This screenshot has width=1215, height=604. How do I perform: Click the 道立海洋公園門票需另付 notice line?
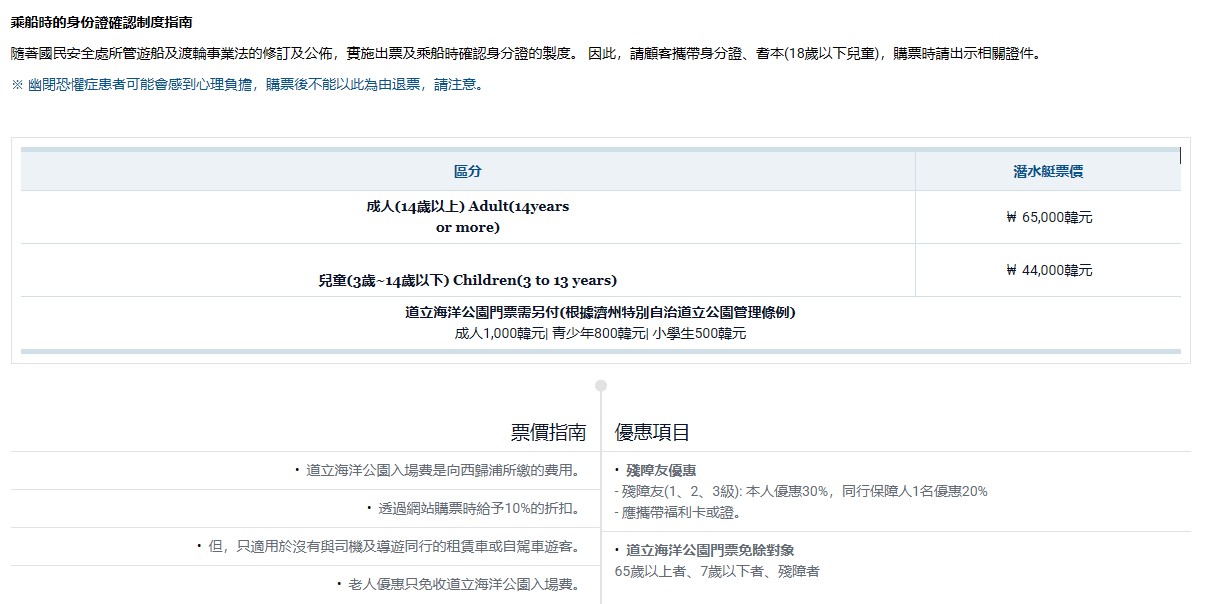(600, 312)
